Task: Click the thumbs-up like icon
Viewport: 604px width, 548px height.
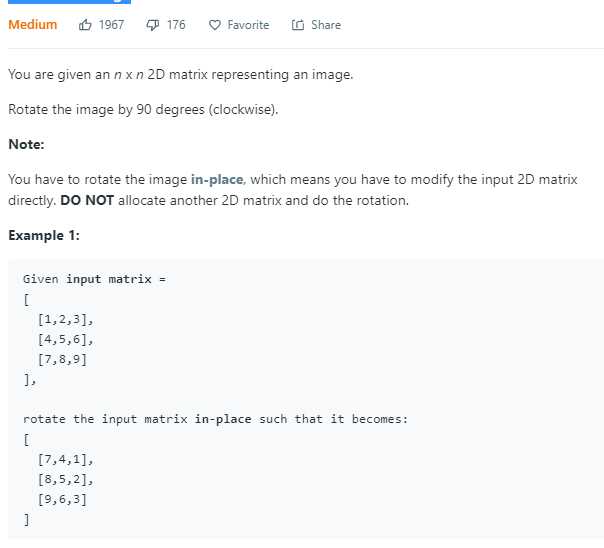Action: [85, 25]
